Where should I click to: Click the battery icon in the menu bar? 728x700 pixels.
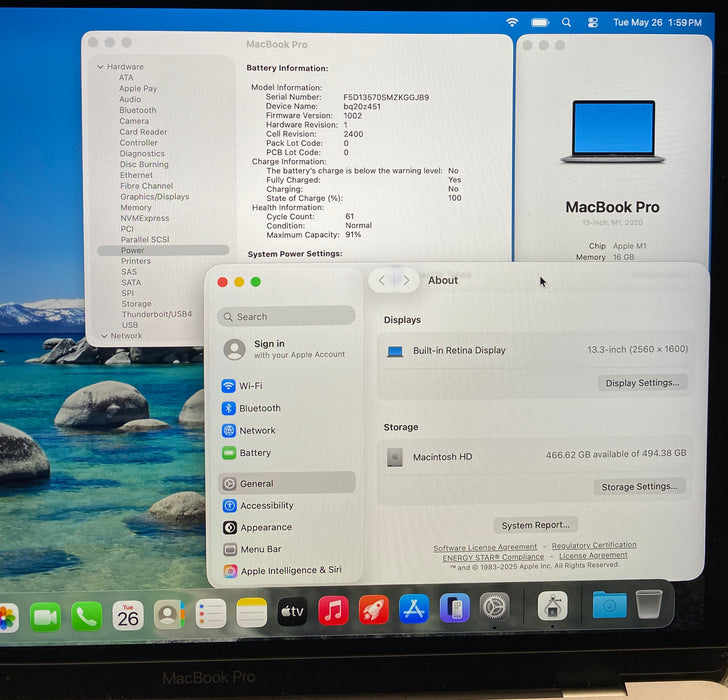(540, 22)
